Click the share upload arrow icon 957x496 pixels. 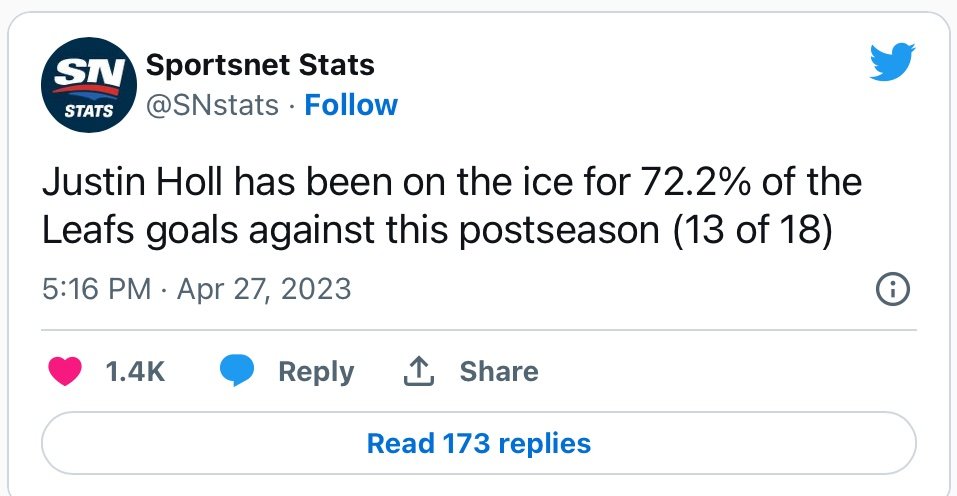click(418, 371)
